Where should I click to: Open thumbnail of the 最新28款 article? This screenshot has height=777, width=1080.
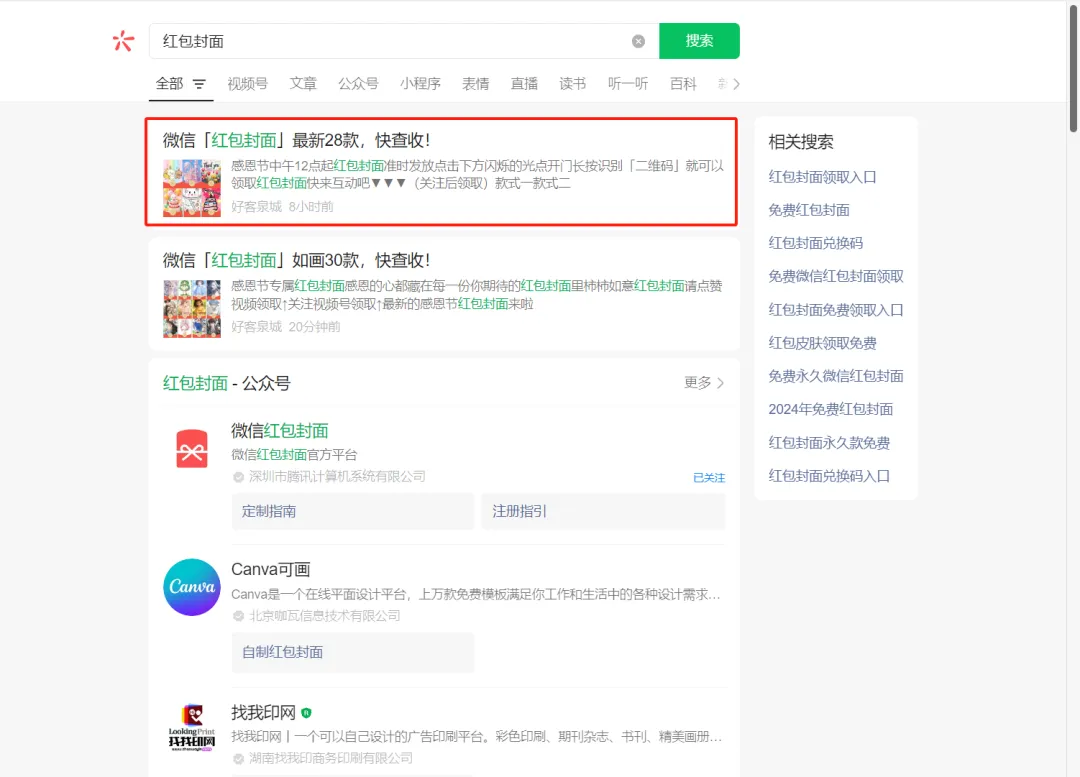[192, 188]
